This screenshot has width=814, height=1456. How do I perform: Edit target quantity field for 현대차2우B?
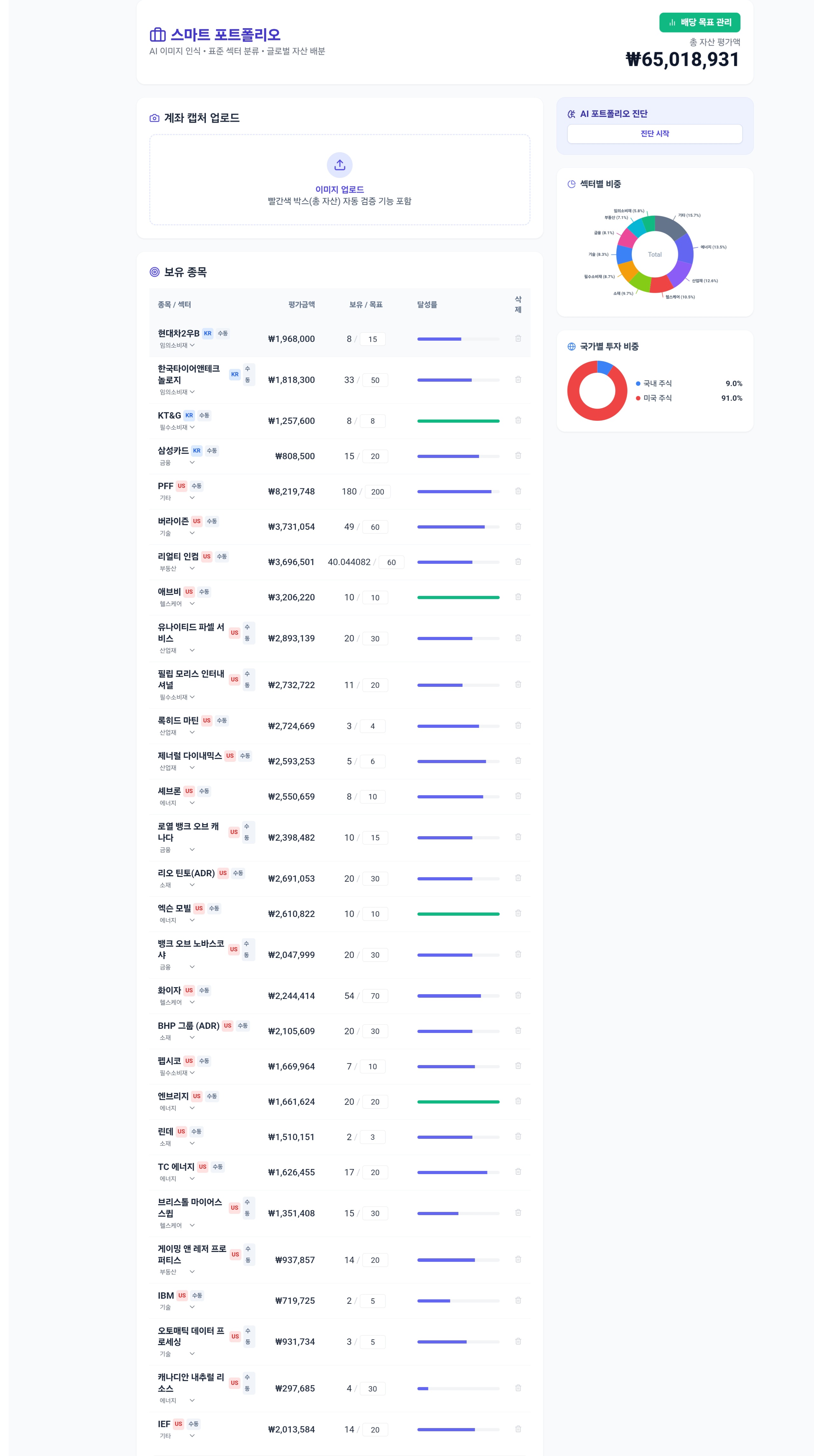(x=372, y=339)
